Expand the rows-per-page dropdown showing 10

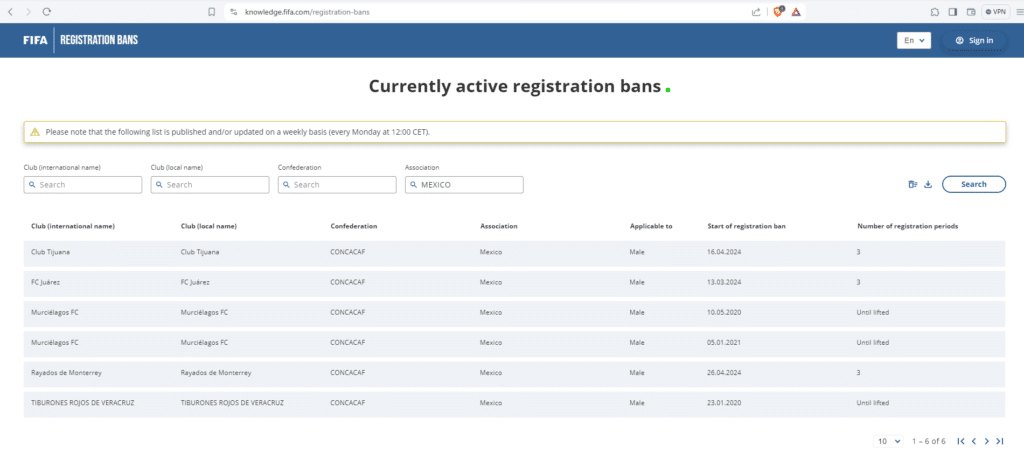click(x=889, y=441)
